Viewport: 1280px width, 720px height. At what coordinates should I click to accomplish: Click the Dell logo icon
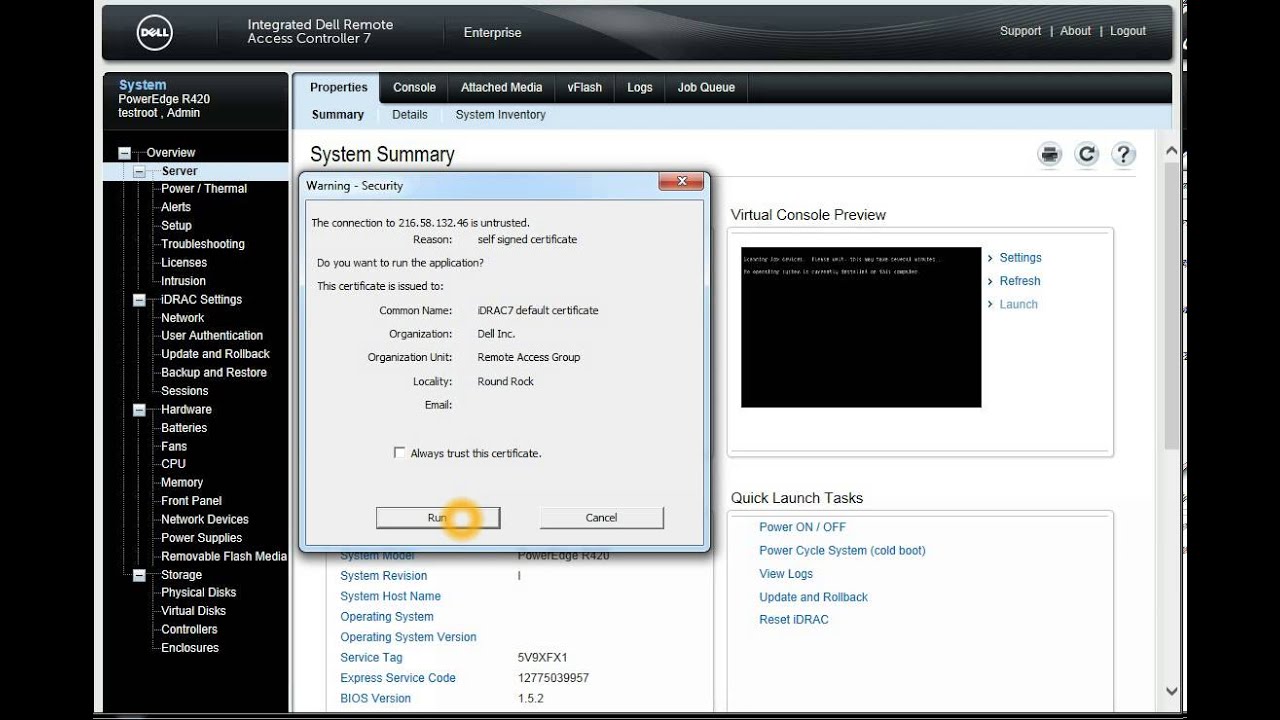155,32
